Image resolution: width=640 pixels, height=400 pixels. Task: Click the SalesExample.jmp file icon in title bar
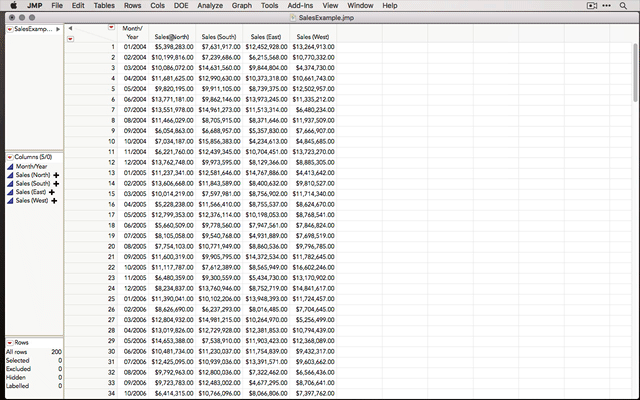[293, 18]
